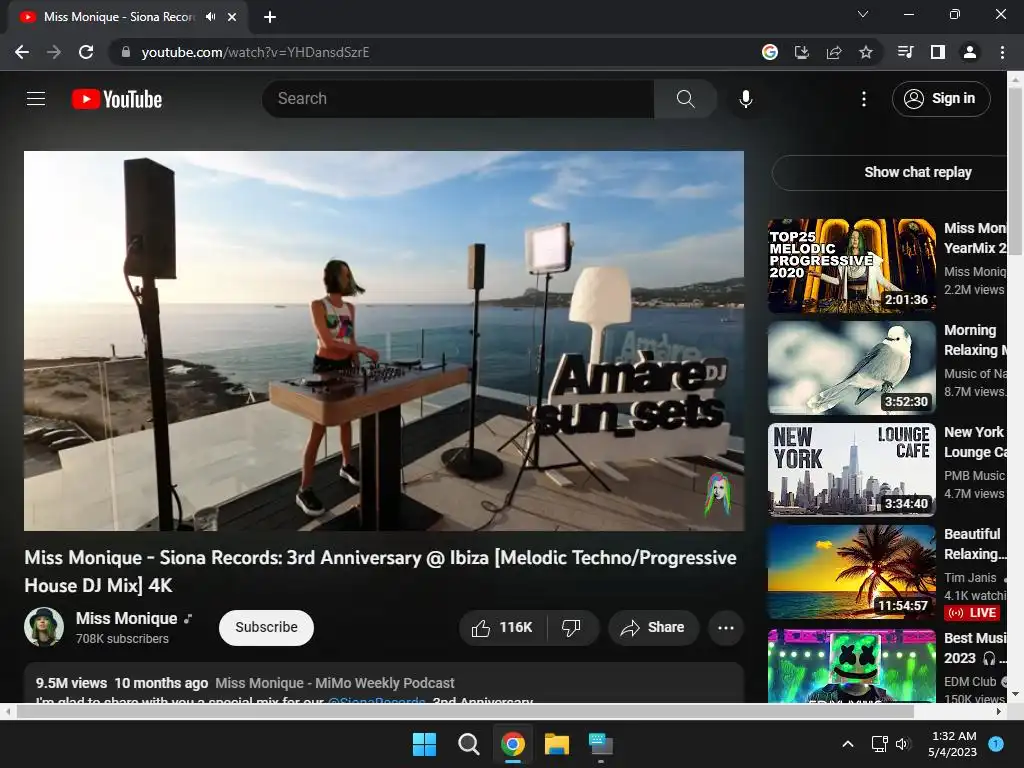The width and height of the screenshot is (1024, 768).
Task: Open Chrome profile menu
Action: point(970,52)
